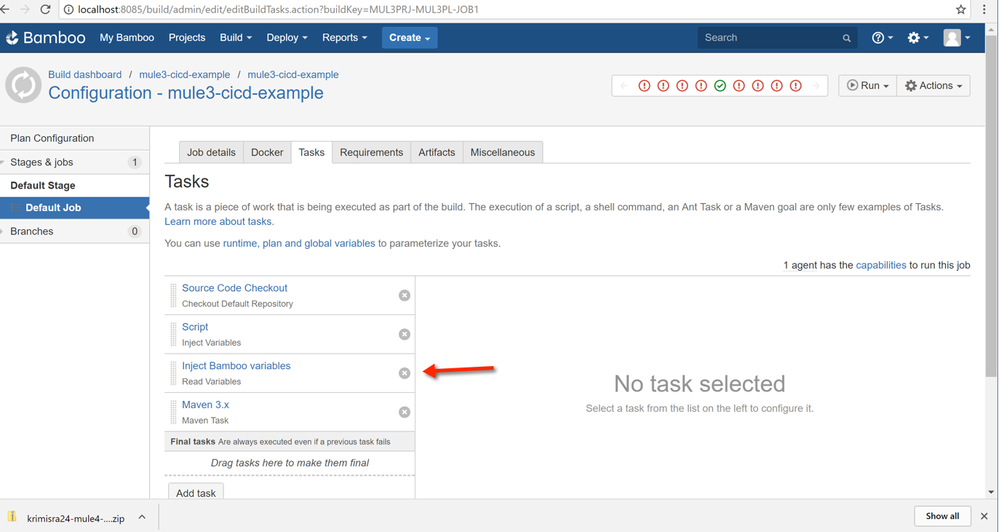Open the site information icon beside localhost URL

tap(69, 10)
